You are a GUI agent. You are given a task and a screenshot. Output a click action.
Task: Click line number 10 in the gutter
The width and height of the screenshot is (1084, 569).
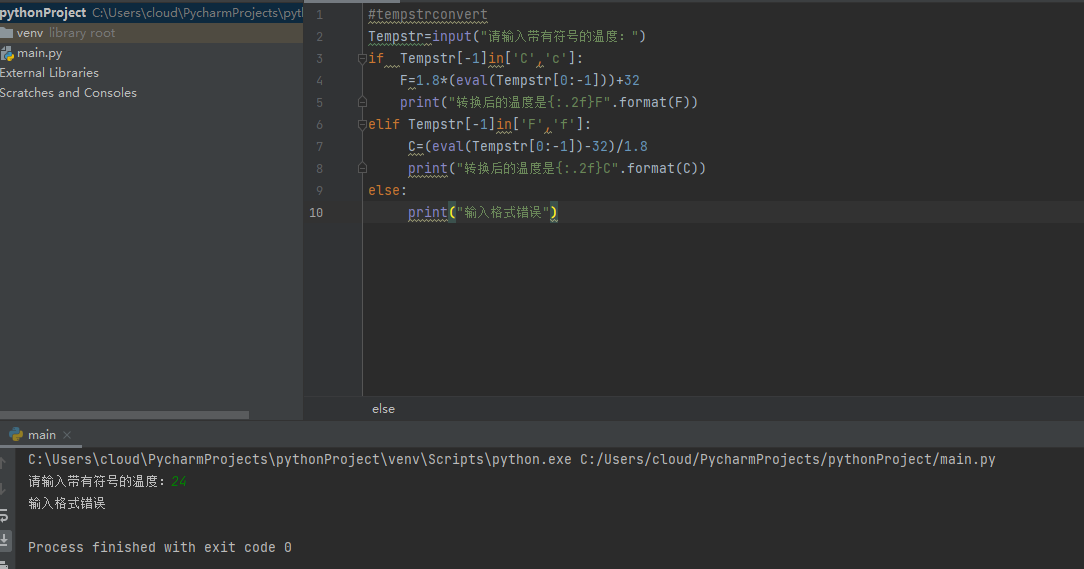[x=316, y=212]
